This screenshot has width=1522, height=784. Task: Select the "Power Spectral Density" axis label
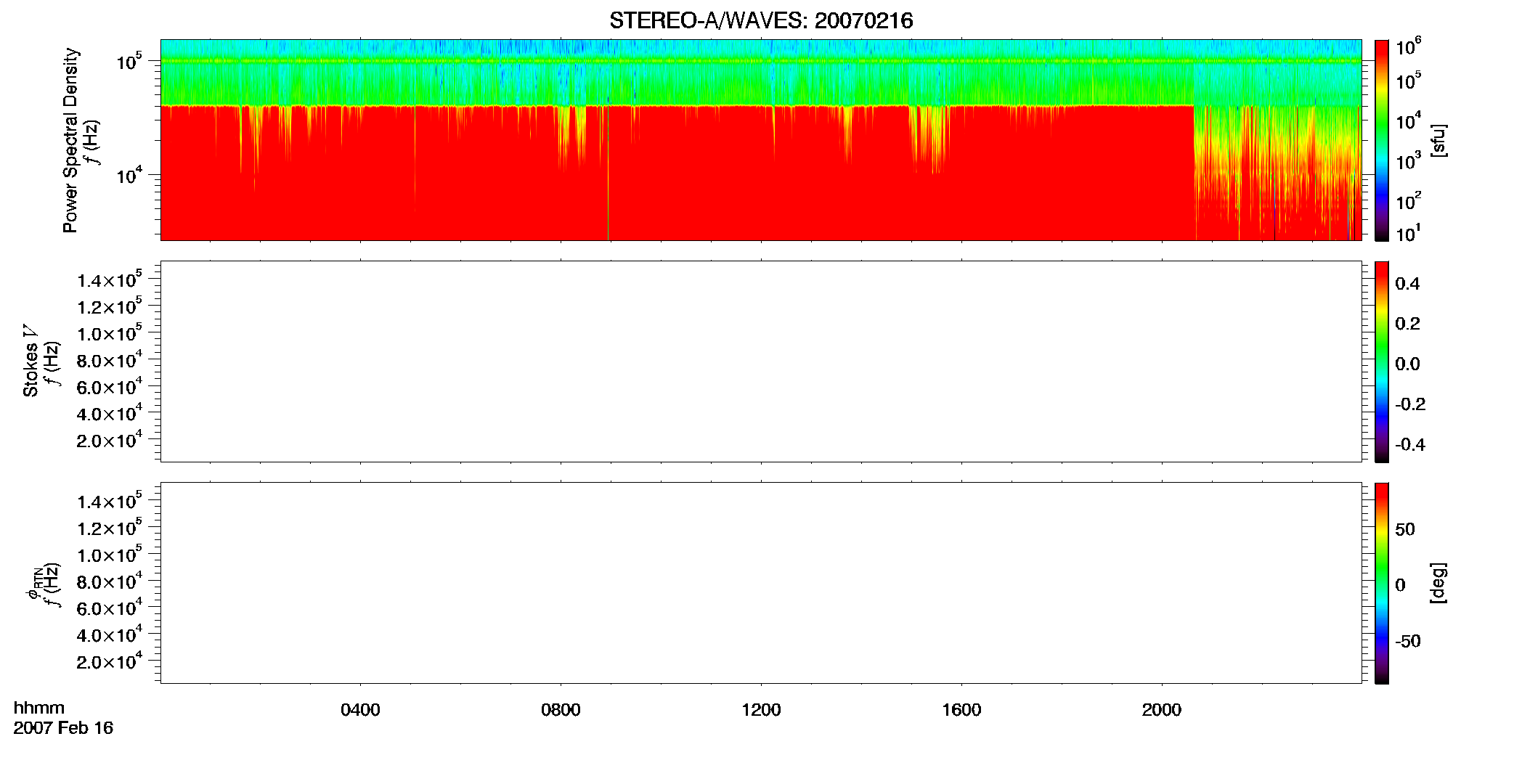tap(70, 140)
